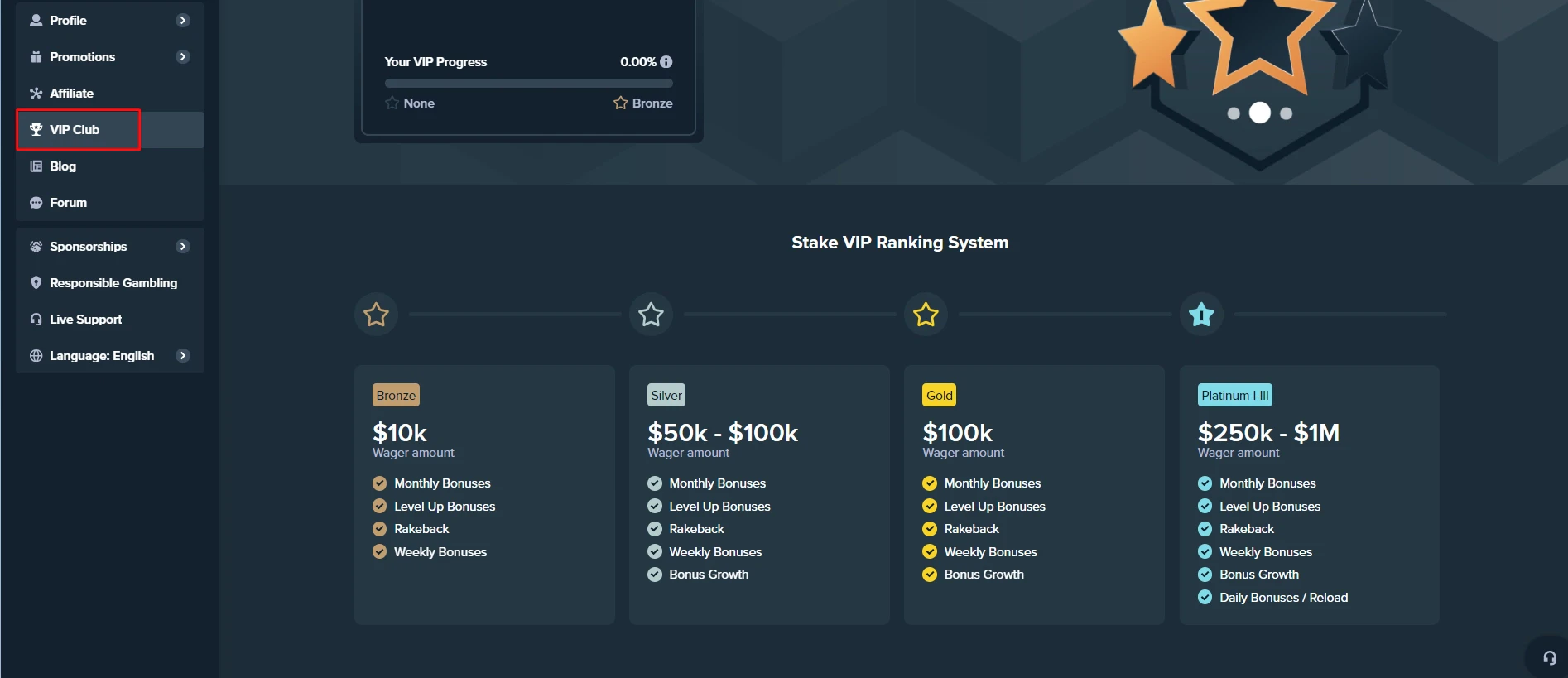Click Bronze card Rakeback text
Screen dimensions: 1568x678
pos(421,528)
